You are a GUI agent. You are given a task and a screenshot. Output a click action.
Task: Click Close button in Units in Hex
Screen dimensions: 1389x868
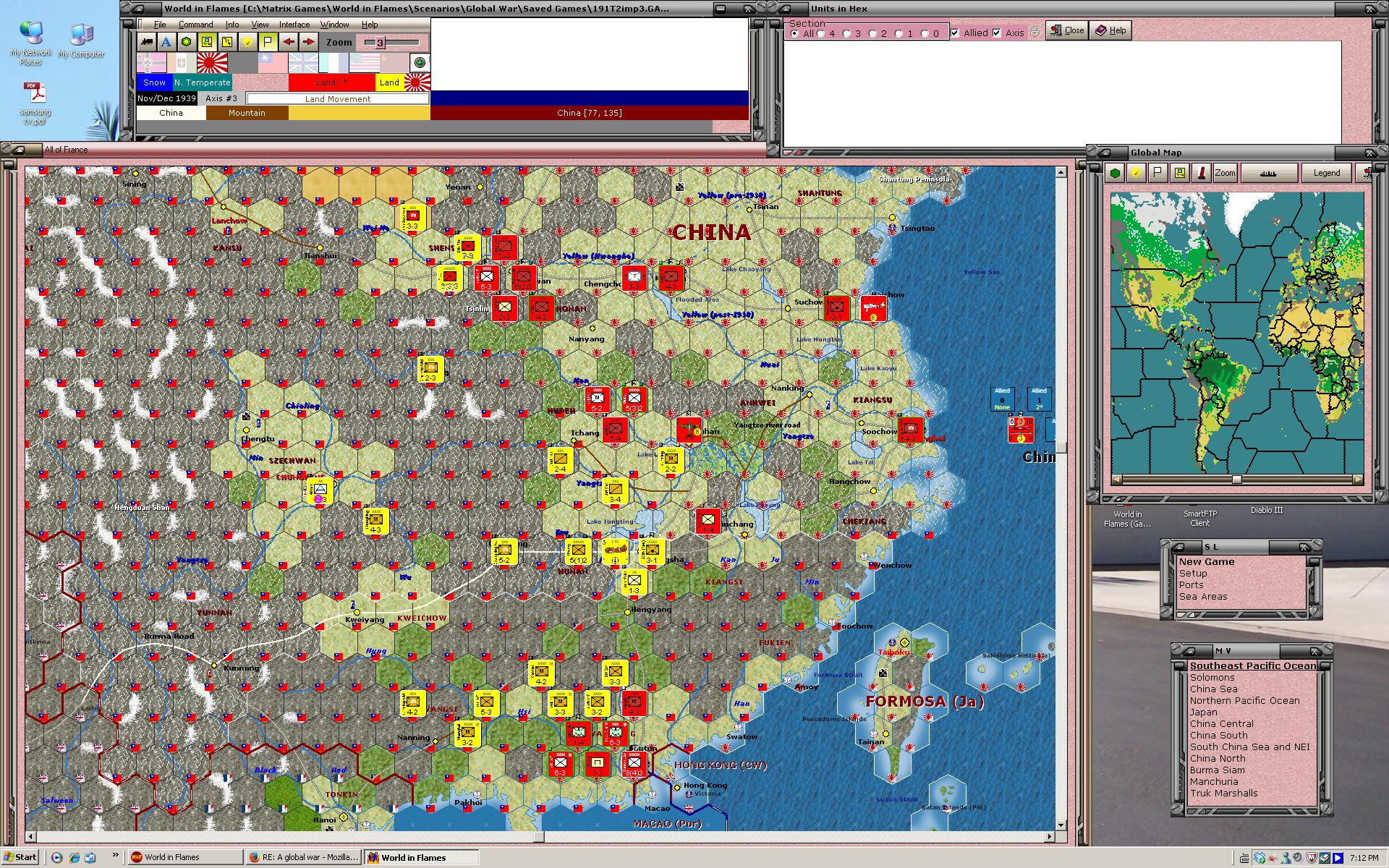coord(1067,30)
